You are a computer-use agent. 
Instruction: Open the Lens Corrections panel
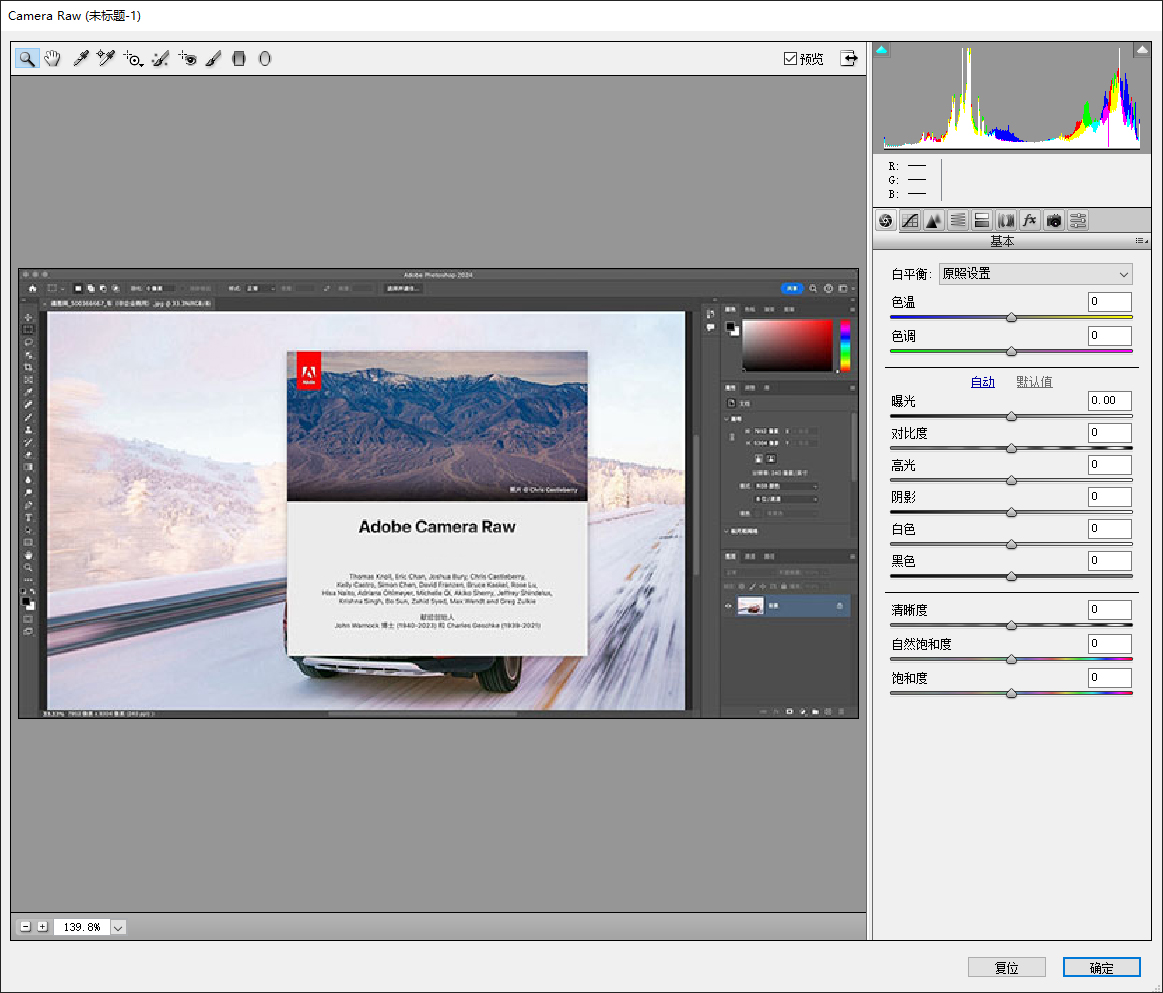pos(1006,220)
